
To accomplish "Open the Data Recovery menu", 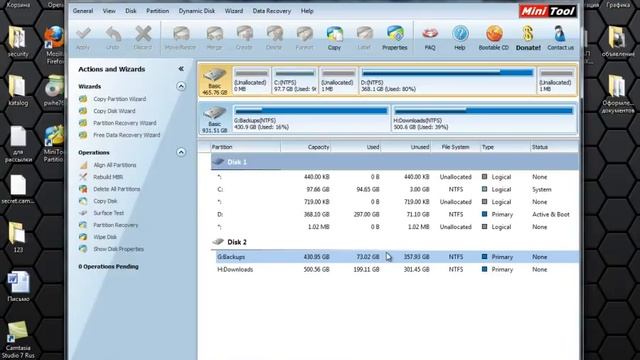I will point(272,11).
